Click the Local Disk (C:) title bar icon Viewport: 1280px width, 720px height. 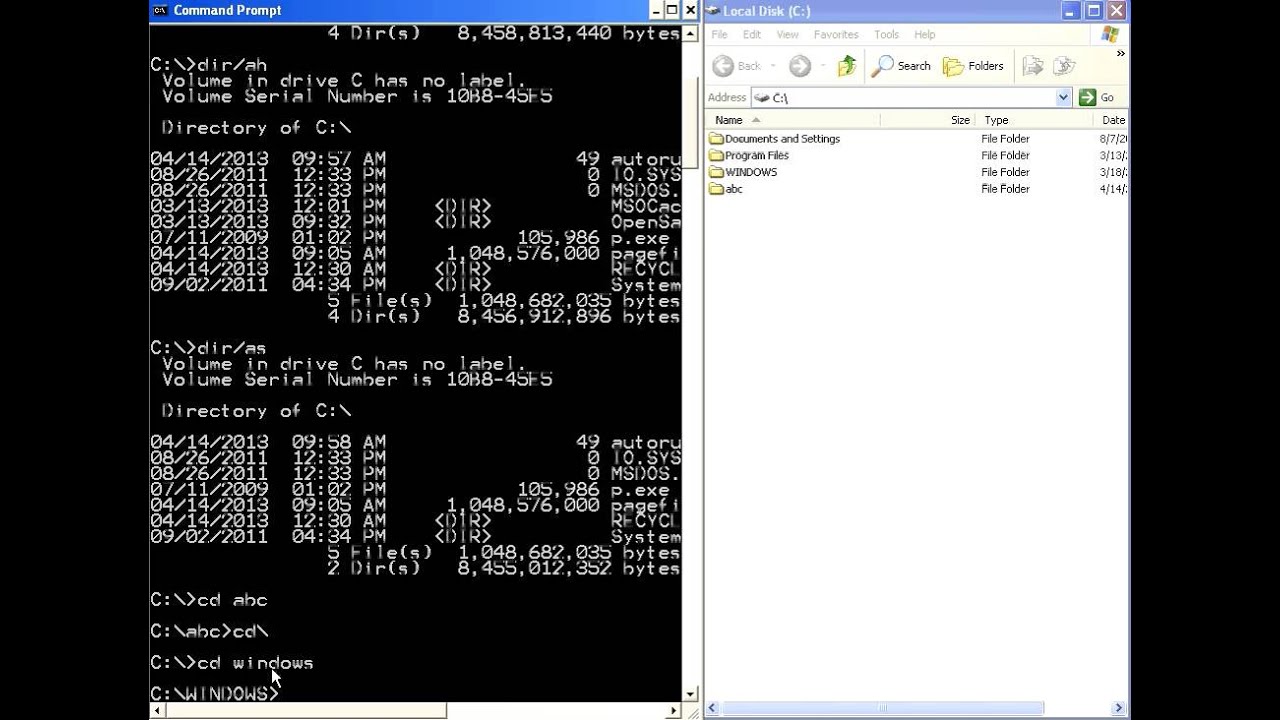[x=713, y=11]
